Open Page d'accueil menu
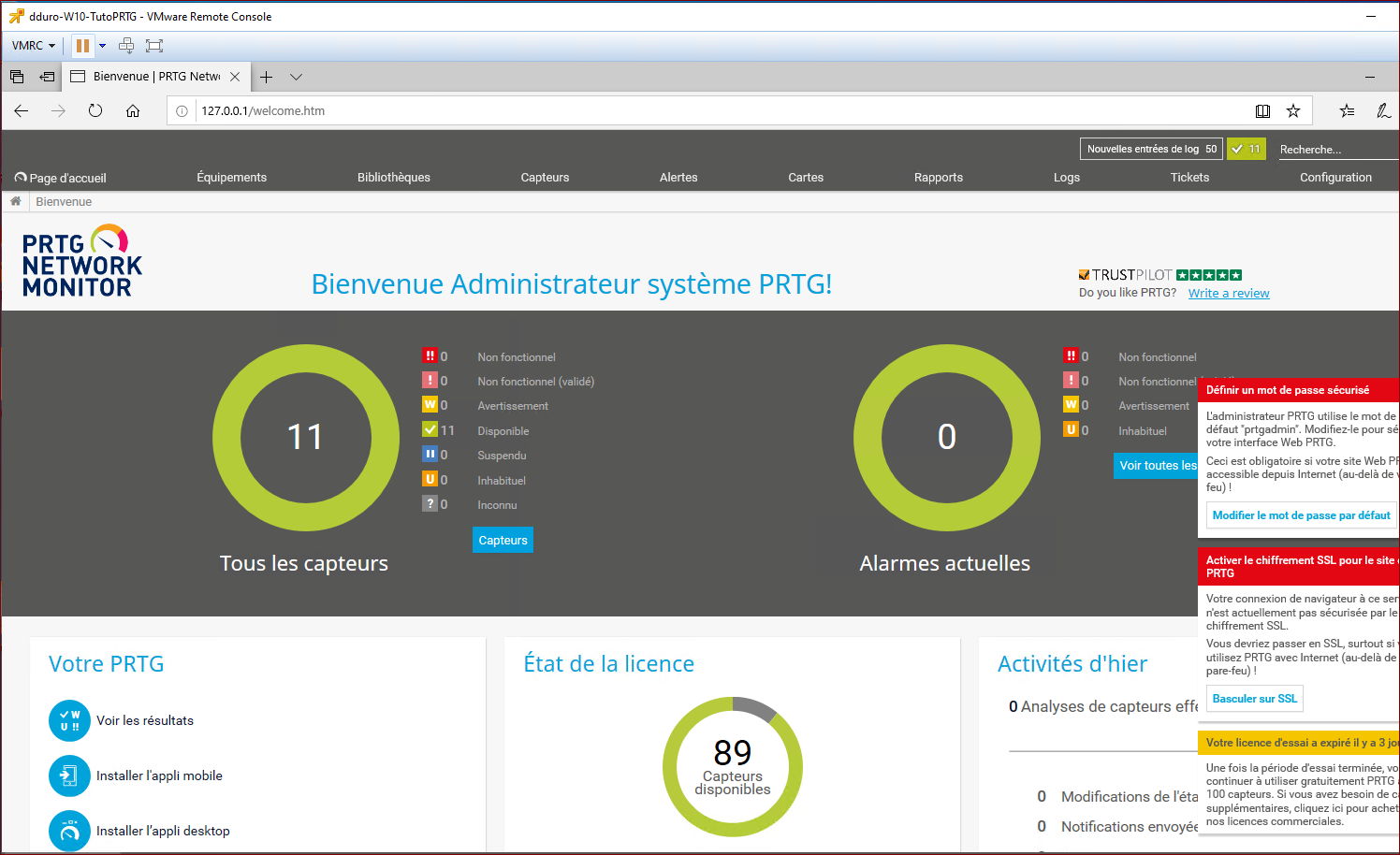Image resolution: width=1400 pixels, height=855 pixels. [61, 178]
